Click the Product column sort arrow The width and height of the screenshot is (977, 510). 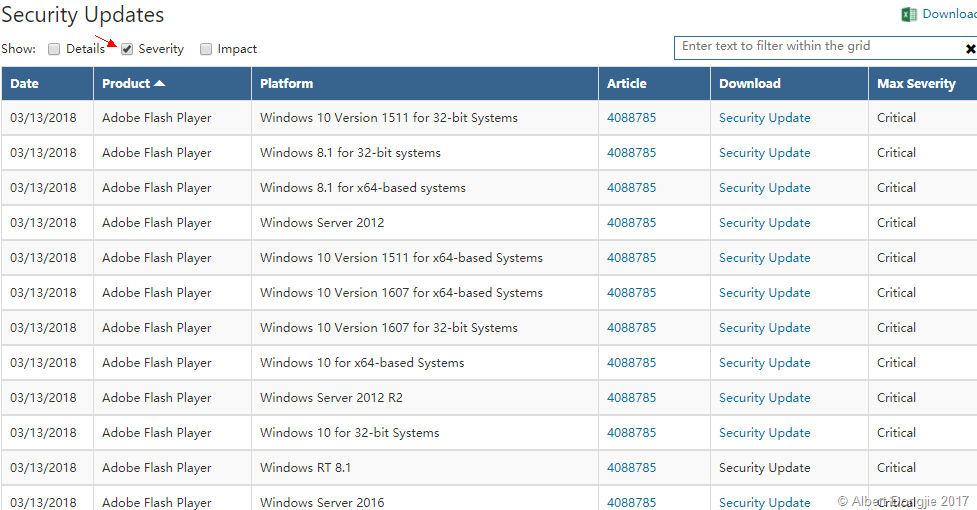(160, 84)
